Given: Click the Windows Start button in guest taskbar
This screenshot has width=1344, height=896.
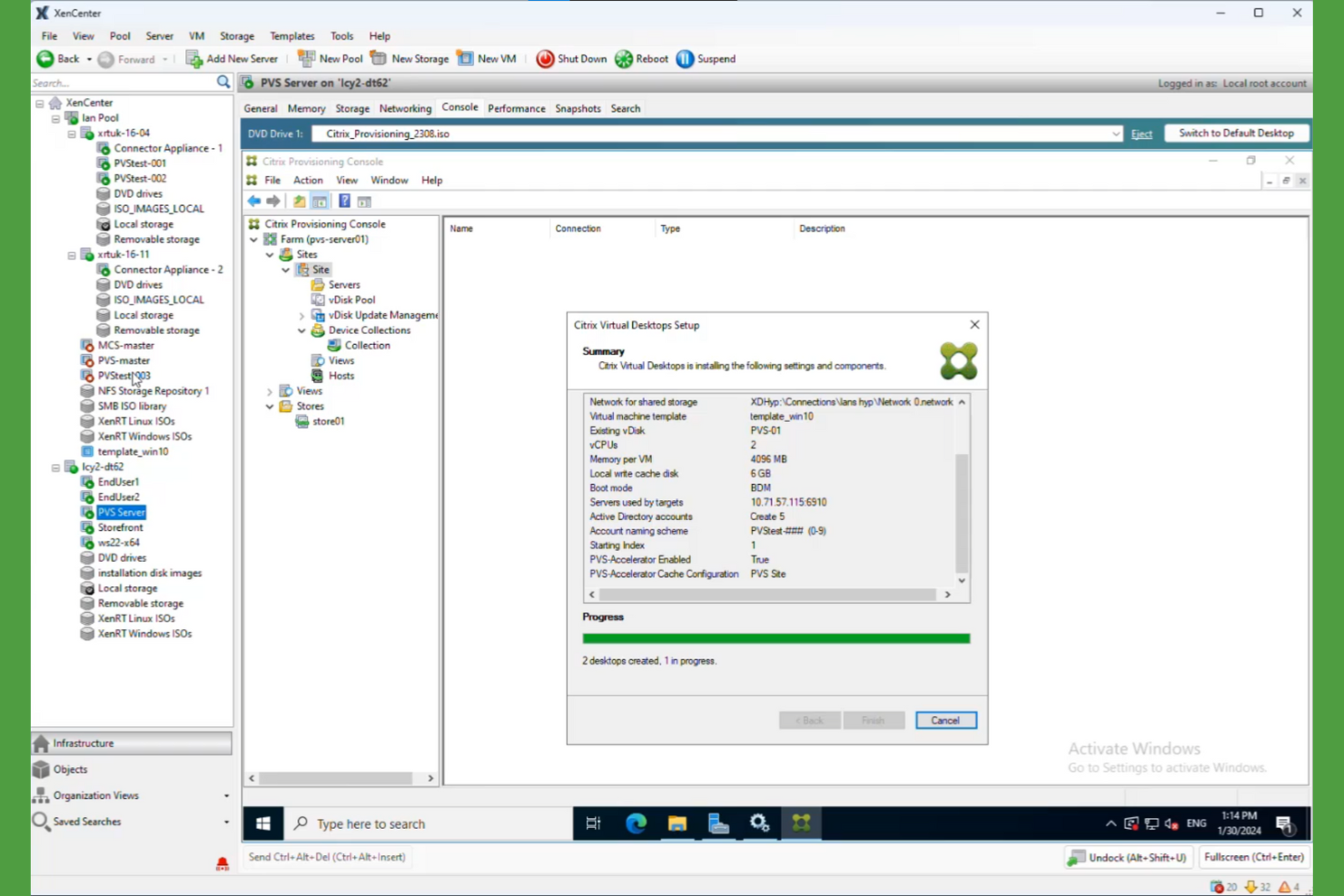Looking at the screenshot, I should point(263,823).
